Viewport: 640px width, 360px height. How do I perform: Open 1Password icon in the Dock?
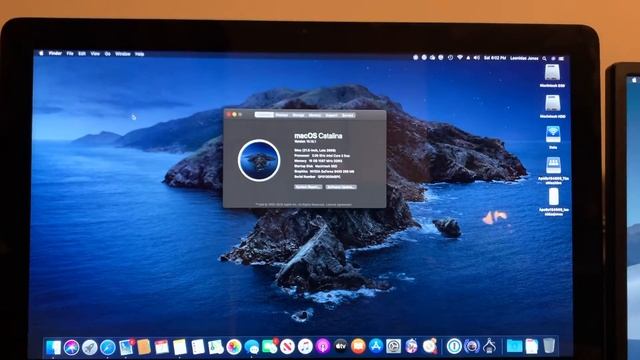[454, 347]
